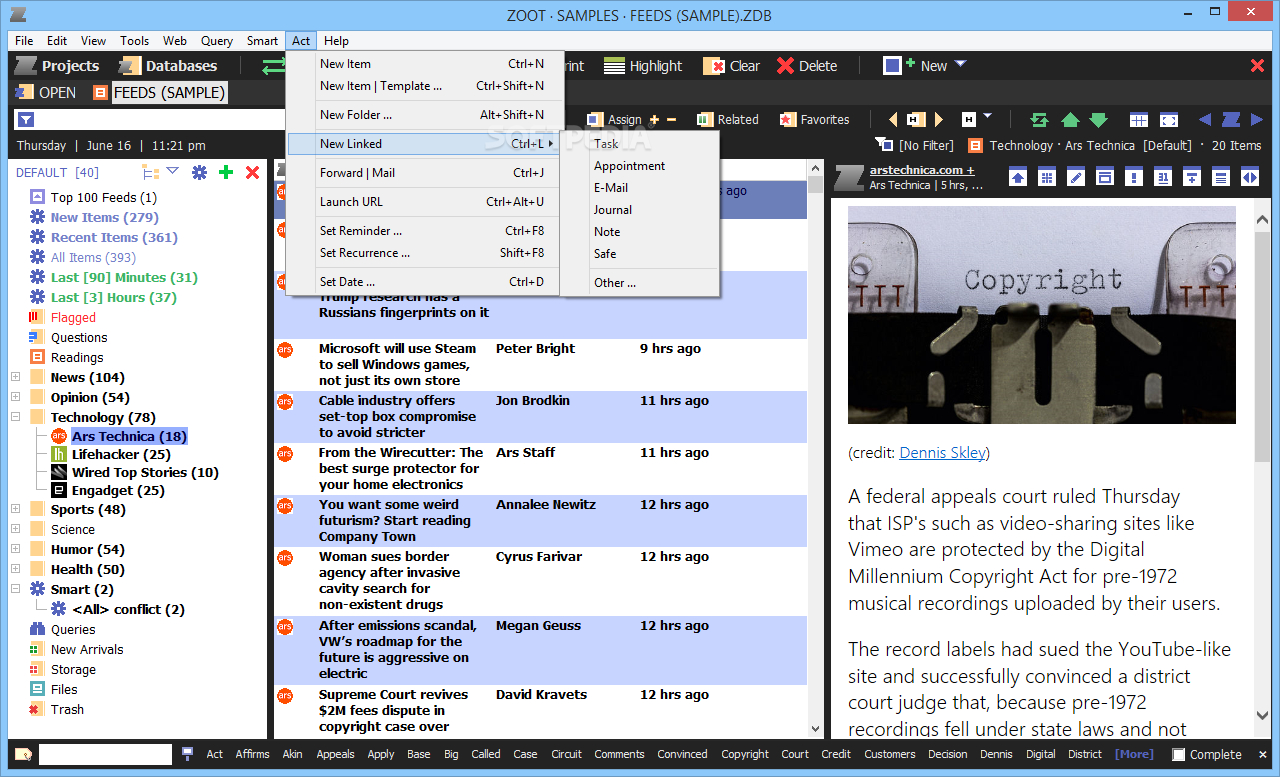The image size is (1280, 777).
Task: Click the [No Filter] filter toggle
Action: (x=916, y=145)
